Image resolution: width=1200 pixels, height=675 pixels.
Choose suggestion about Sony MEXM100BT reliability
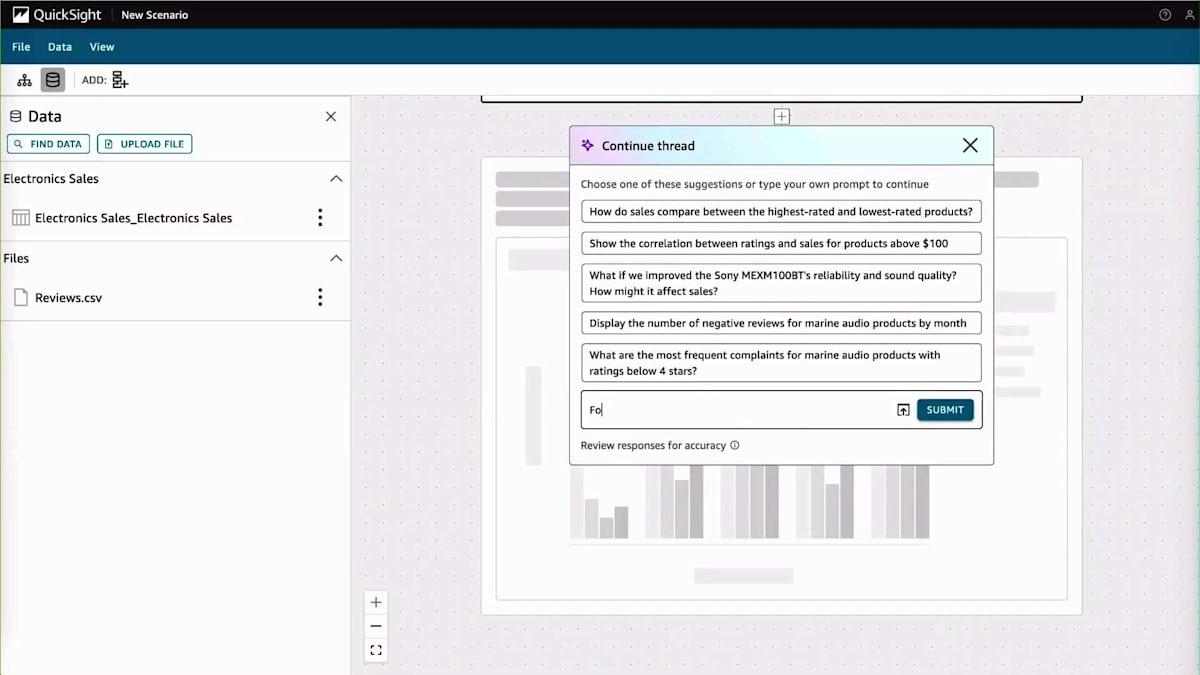tap(781, 283)
